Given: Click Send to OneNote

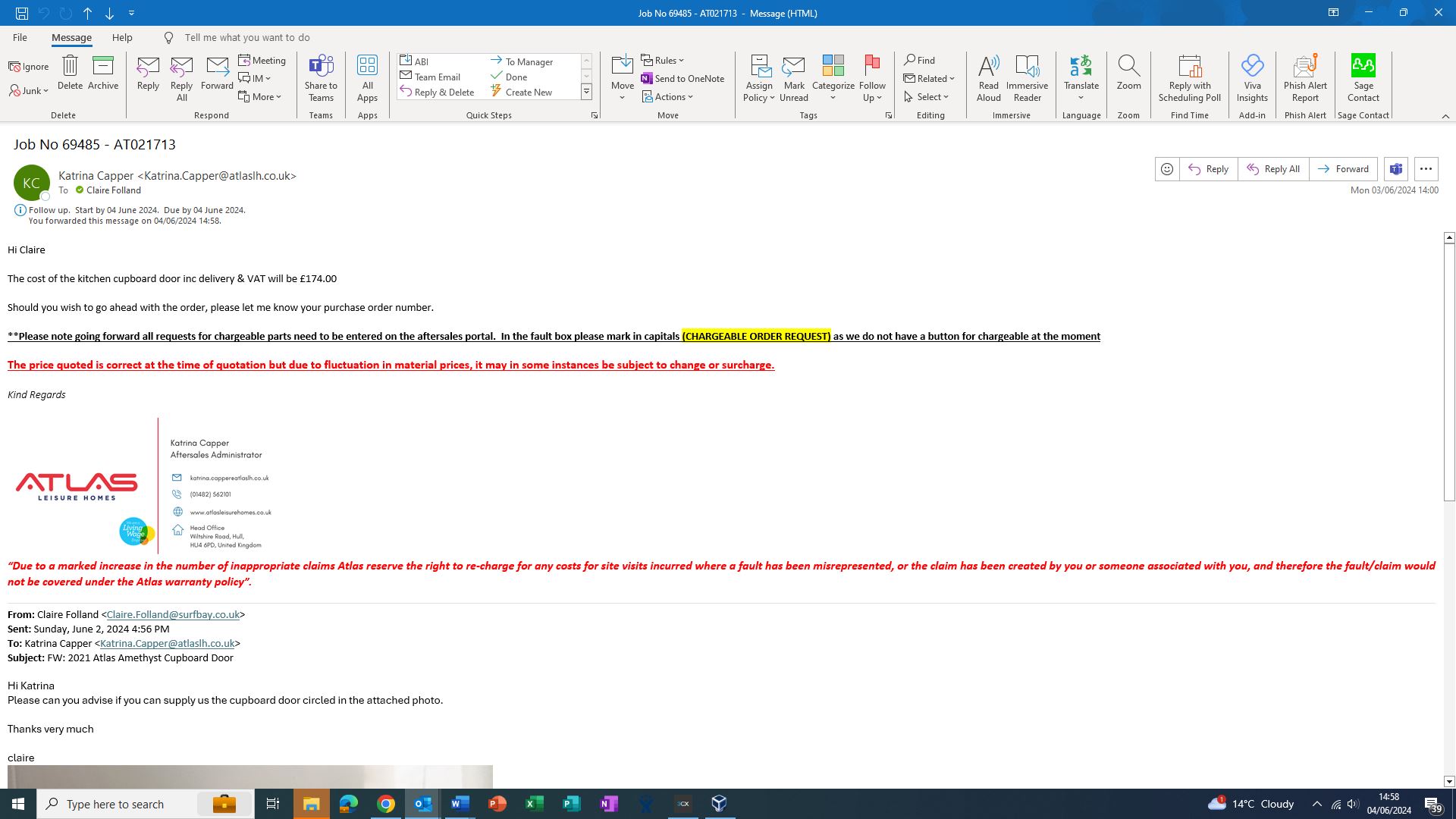Looking at the screenshot, I should coord(682,78).
